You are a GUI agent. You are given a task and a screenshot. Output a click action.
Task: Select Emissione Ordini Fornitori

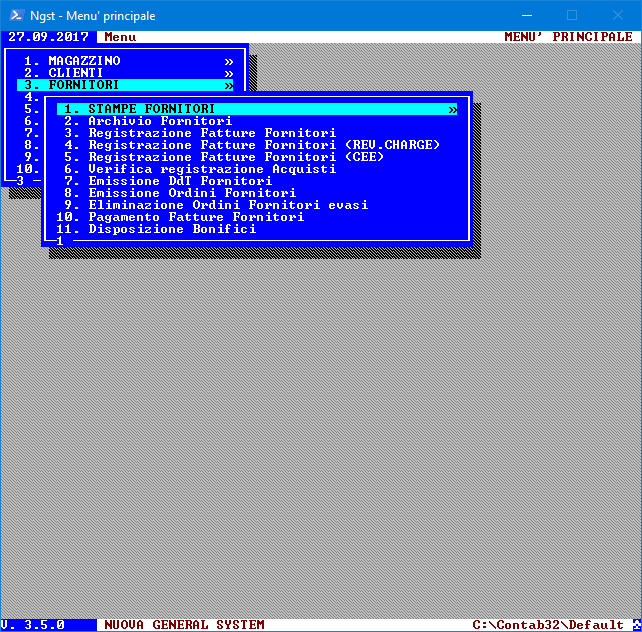pos(192,193)
